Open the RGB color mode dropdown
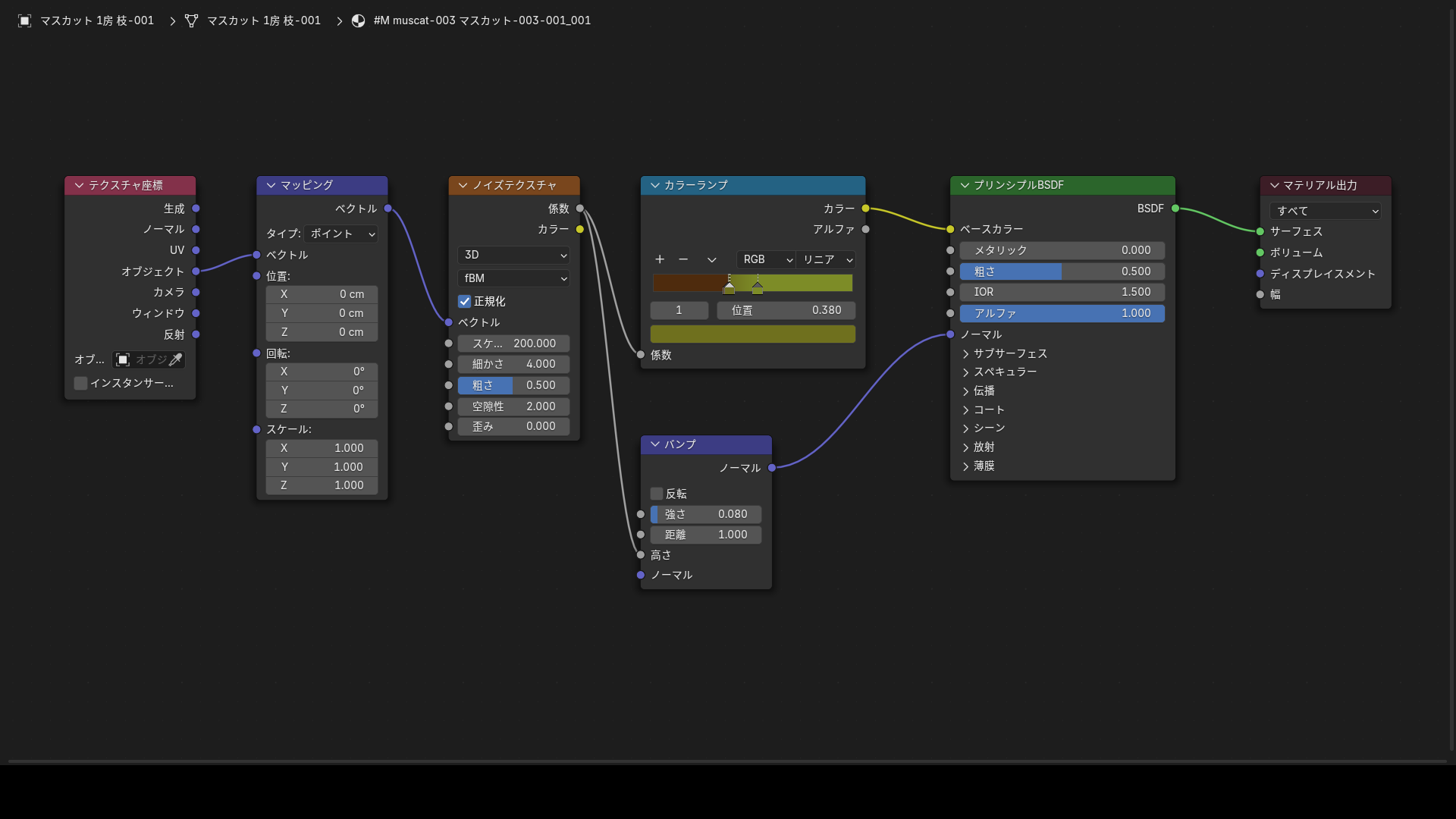1456x819 pixels. pyautogui.click(x=766, y=259)
